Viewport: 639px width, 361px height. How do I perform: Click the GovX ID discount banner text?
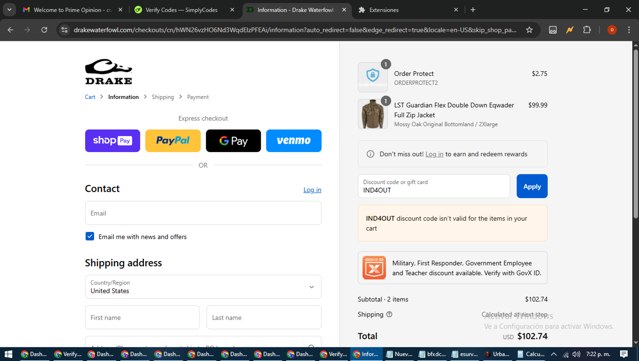[x=467, y=268]
